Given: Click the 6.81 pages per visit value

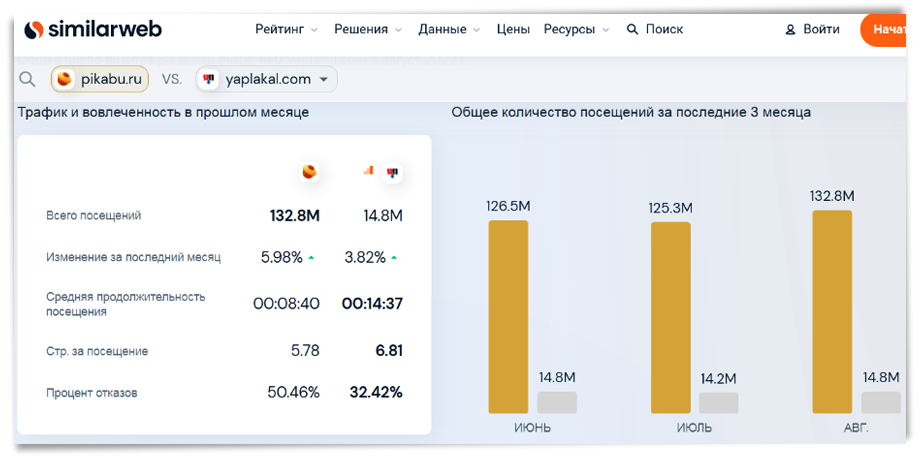Looking at the screenshot, I should (389, 351).
